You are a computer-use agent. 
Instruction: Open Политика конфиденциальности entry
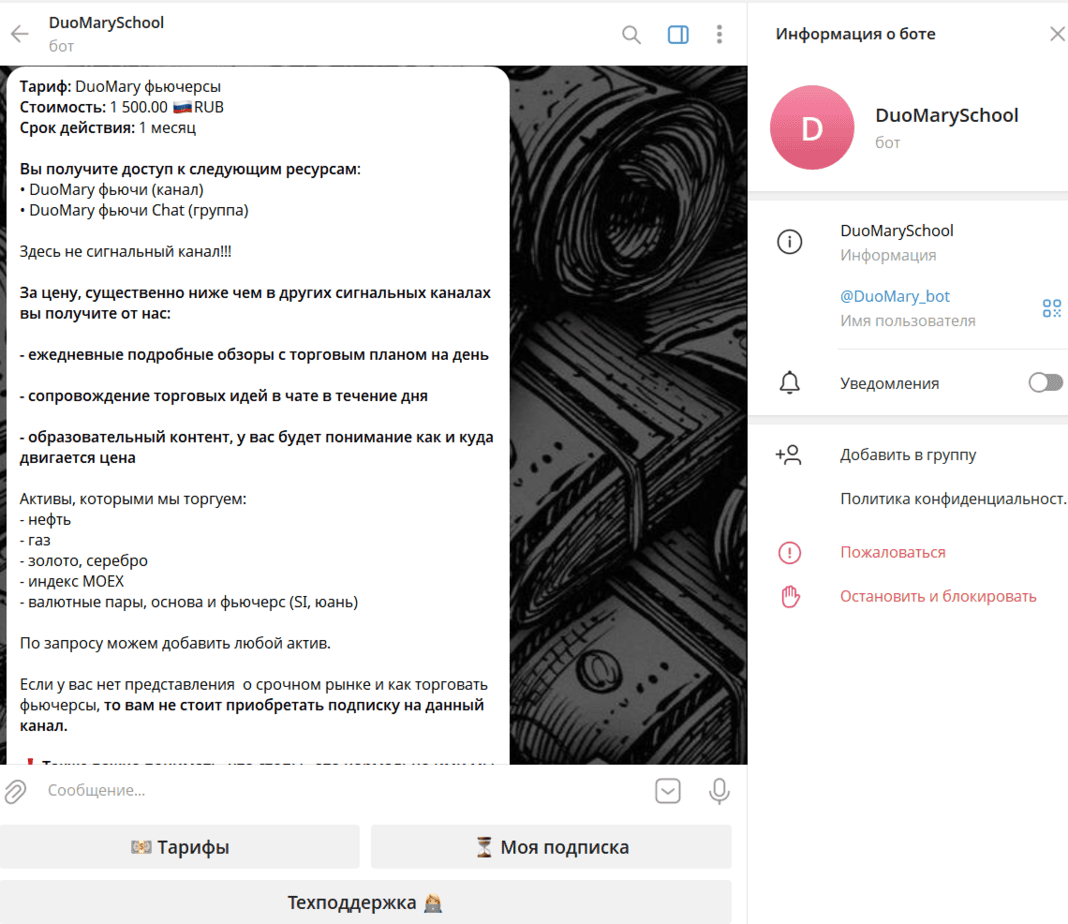(952, 499)
